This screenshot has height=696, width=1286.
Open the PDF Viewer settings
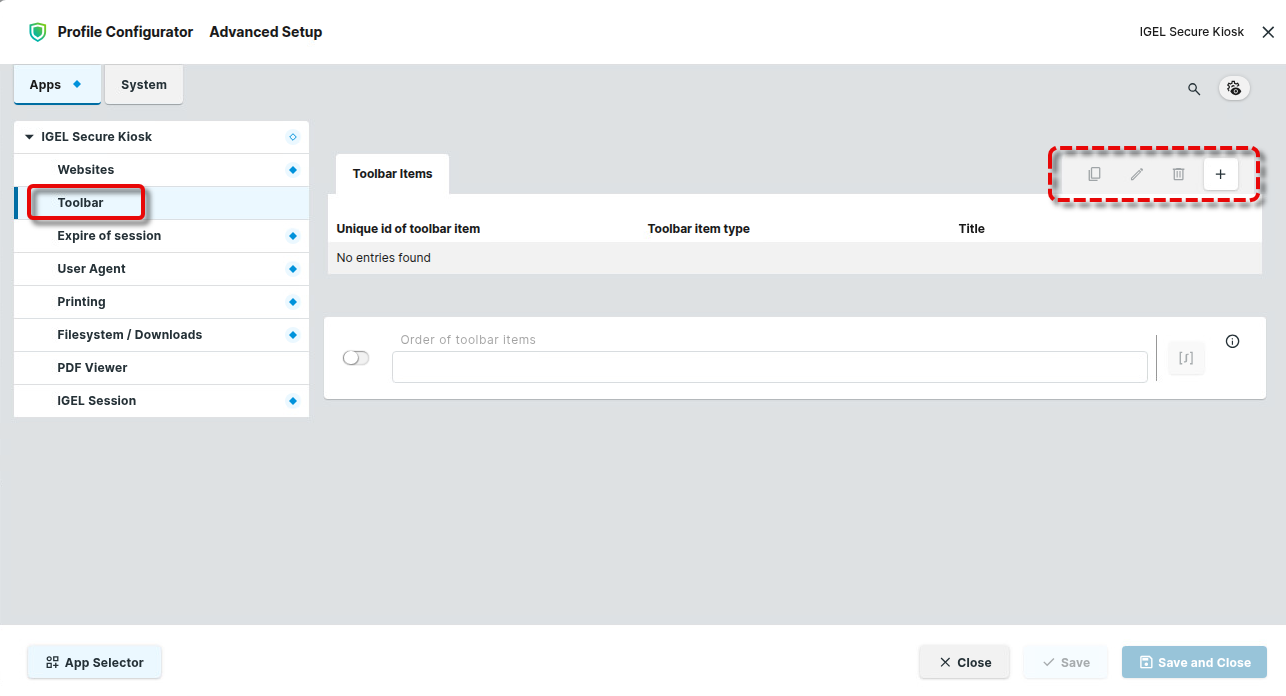[92, 368]
